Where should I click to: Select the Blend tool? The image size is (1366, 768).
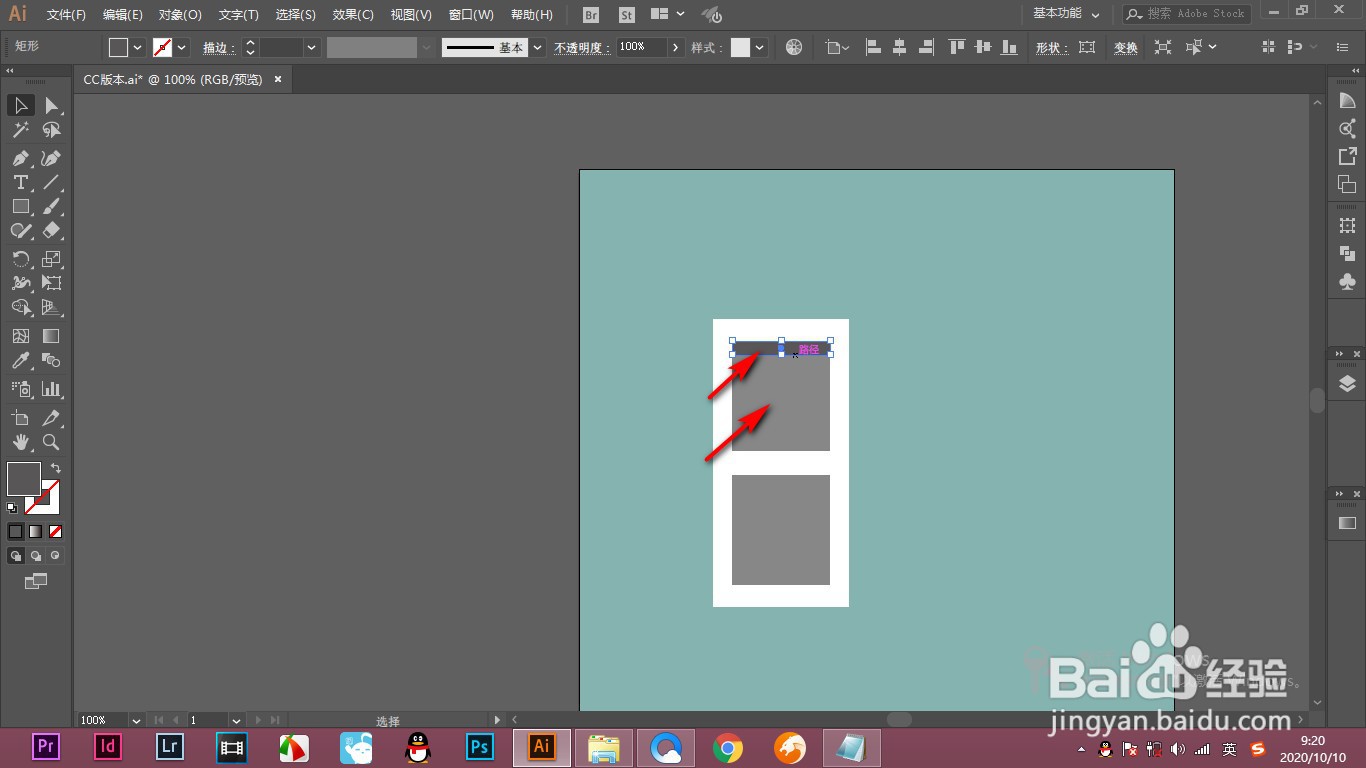(51, 360)
